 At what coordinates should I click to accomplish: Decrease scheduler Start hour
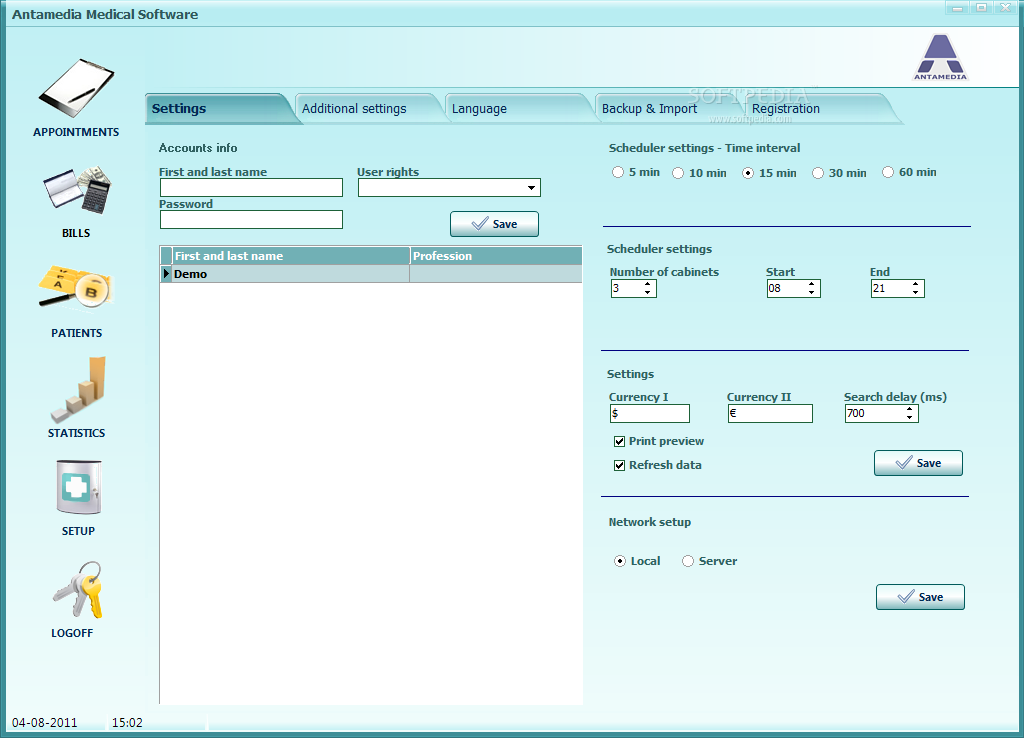[811, 292]
